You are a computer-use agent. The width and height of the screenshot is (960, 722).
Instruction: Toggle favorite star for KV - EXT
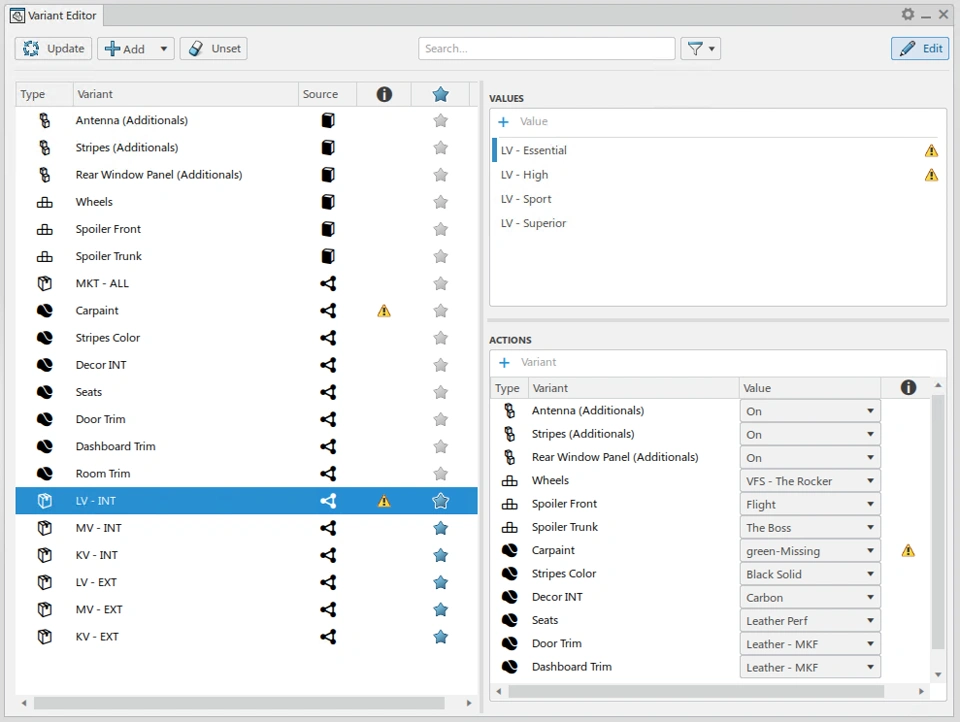tap(440, 637)
